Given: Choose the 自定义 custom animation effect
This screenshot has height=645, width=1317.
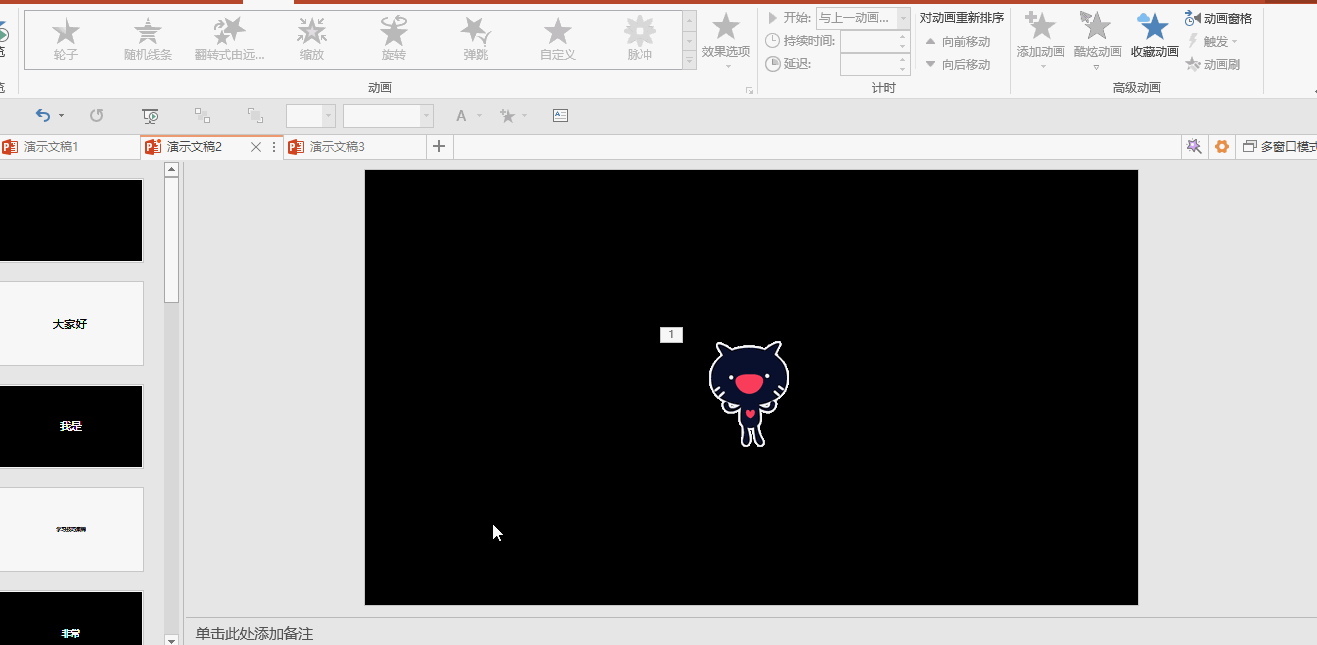Looking at the screenshot, I should 558,40.
